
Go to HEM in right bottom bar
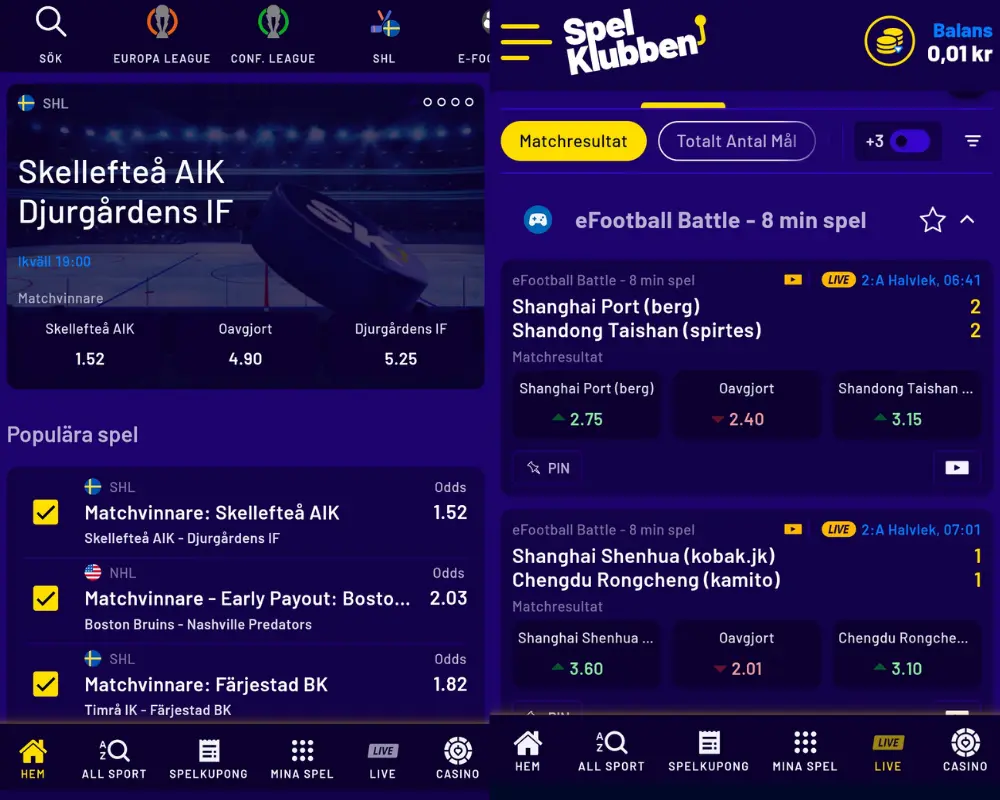(527, 751)
